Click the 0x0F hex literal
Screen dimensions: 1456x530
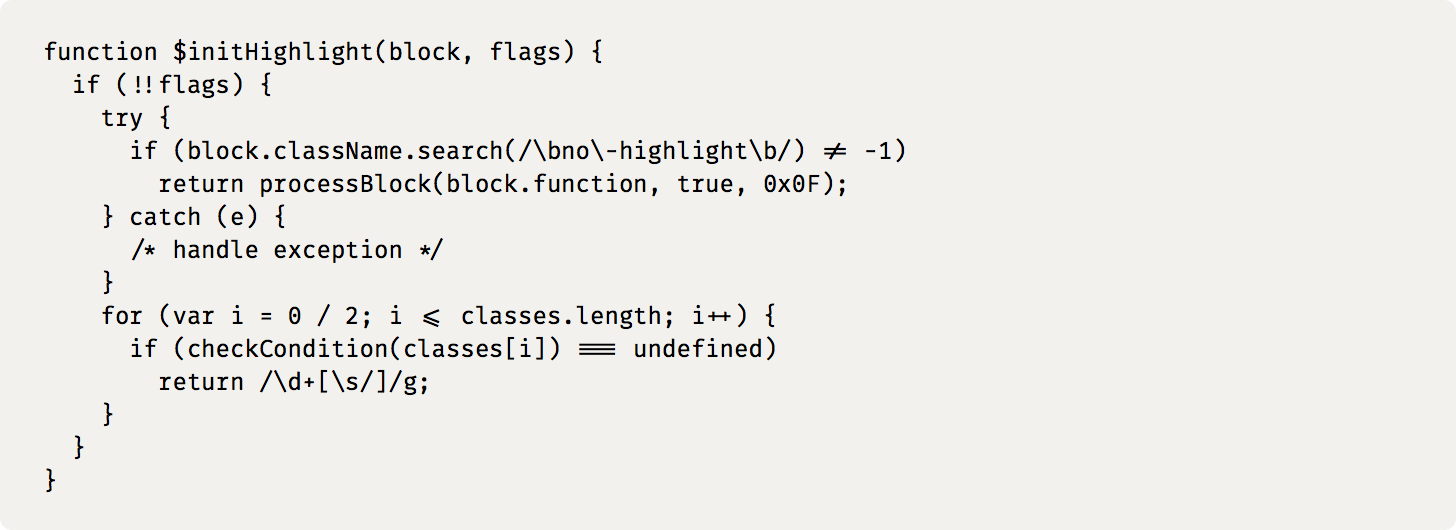tap(791, 184)
